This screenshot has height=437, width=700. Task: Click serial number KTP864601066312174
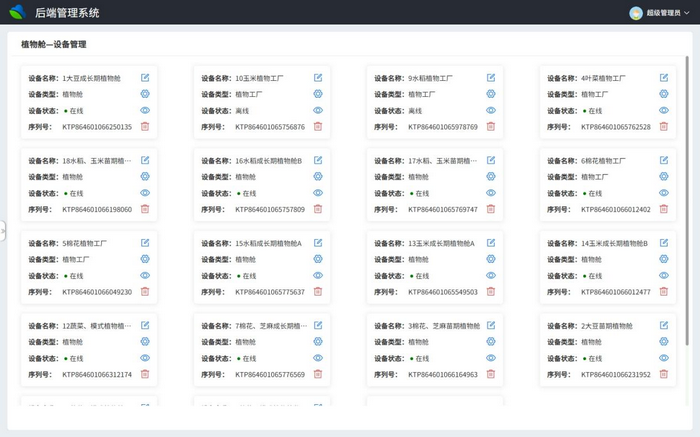click(x=97, y=375)
